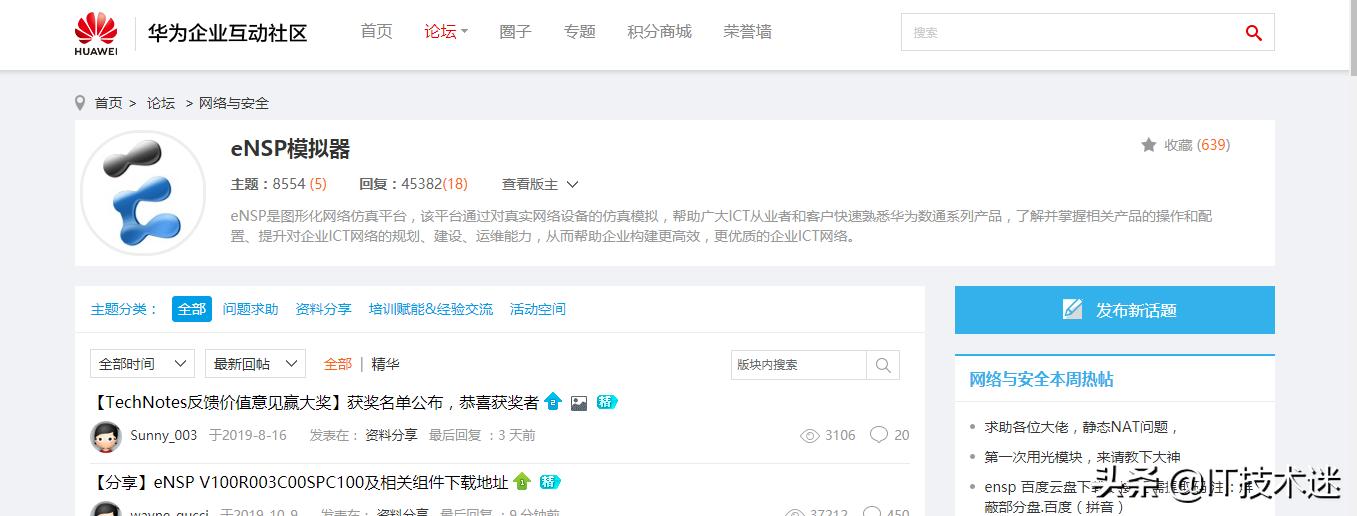
Task: Open 专题 in top navigation
Action: coord(580,32)
